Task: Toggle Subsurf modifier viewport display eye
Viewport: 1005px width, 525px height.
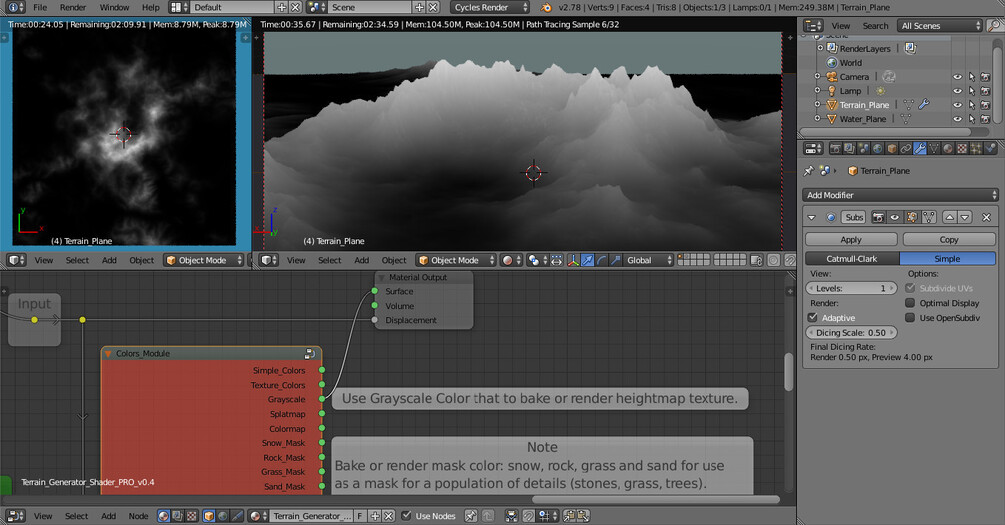Action: pyautogui.click(x=895, y=217)
